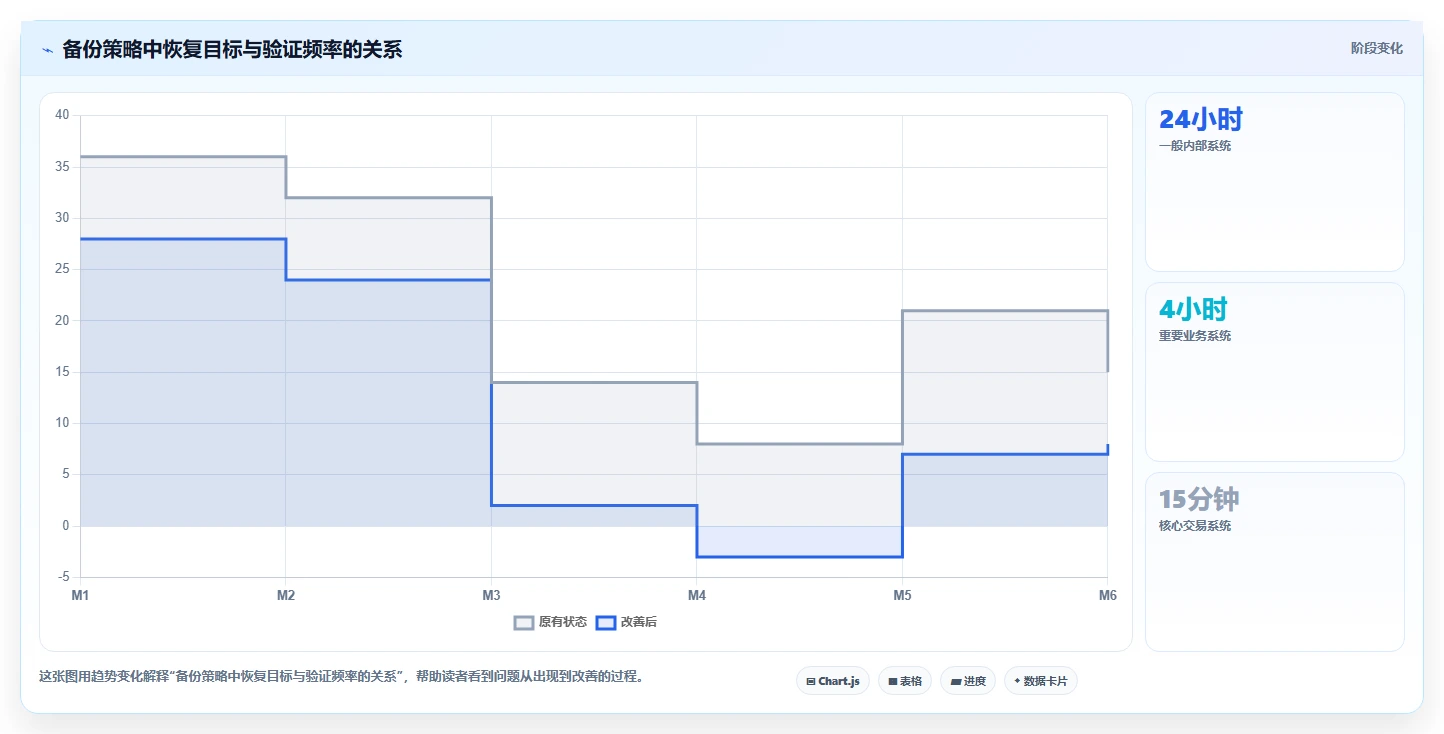Click the 阶段变化 label in header
Image resolution: width=1444 pixels, height=734 pixels.
(x=1377, y=48)
